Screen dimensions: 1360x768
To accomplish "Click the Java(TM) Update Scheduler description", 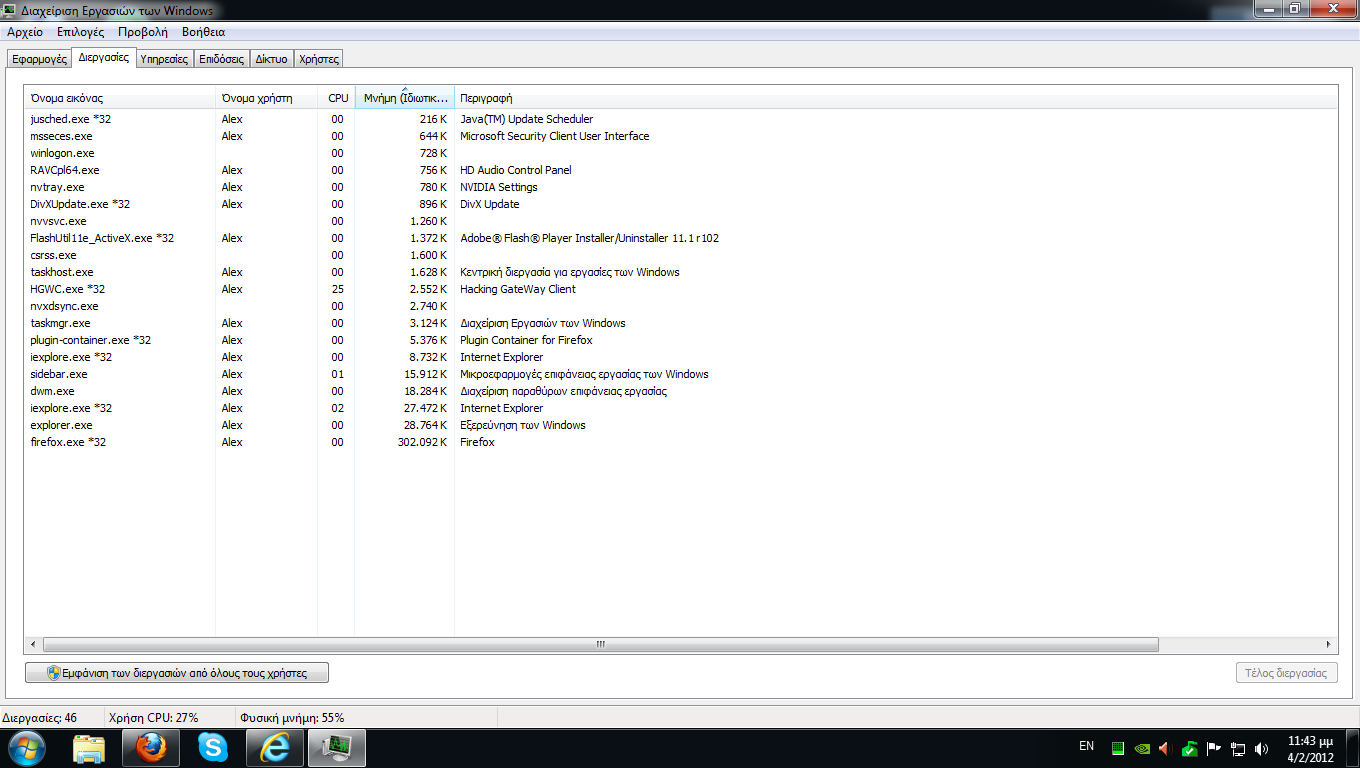I will (526, 119).
